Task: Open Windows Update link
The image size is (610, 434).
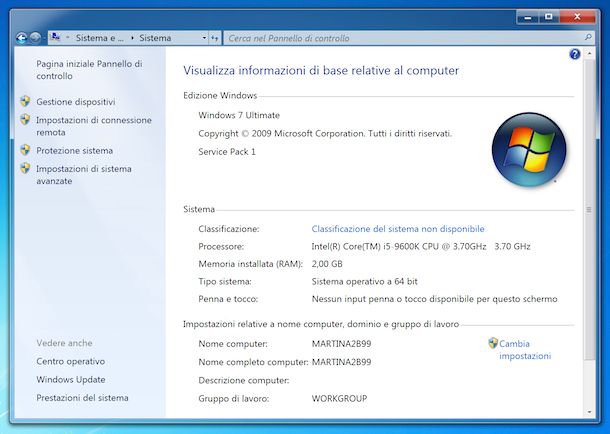Action: 71,380
